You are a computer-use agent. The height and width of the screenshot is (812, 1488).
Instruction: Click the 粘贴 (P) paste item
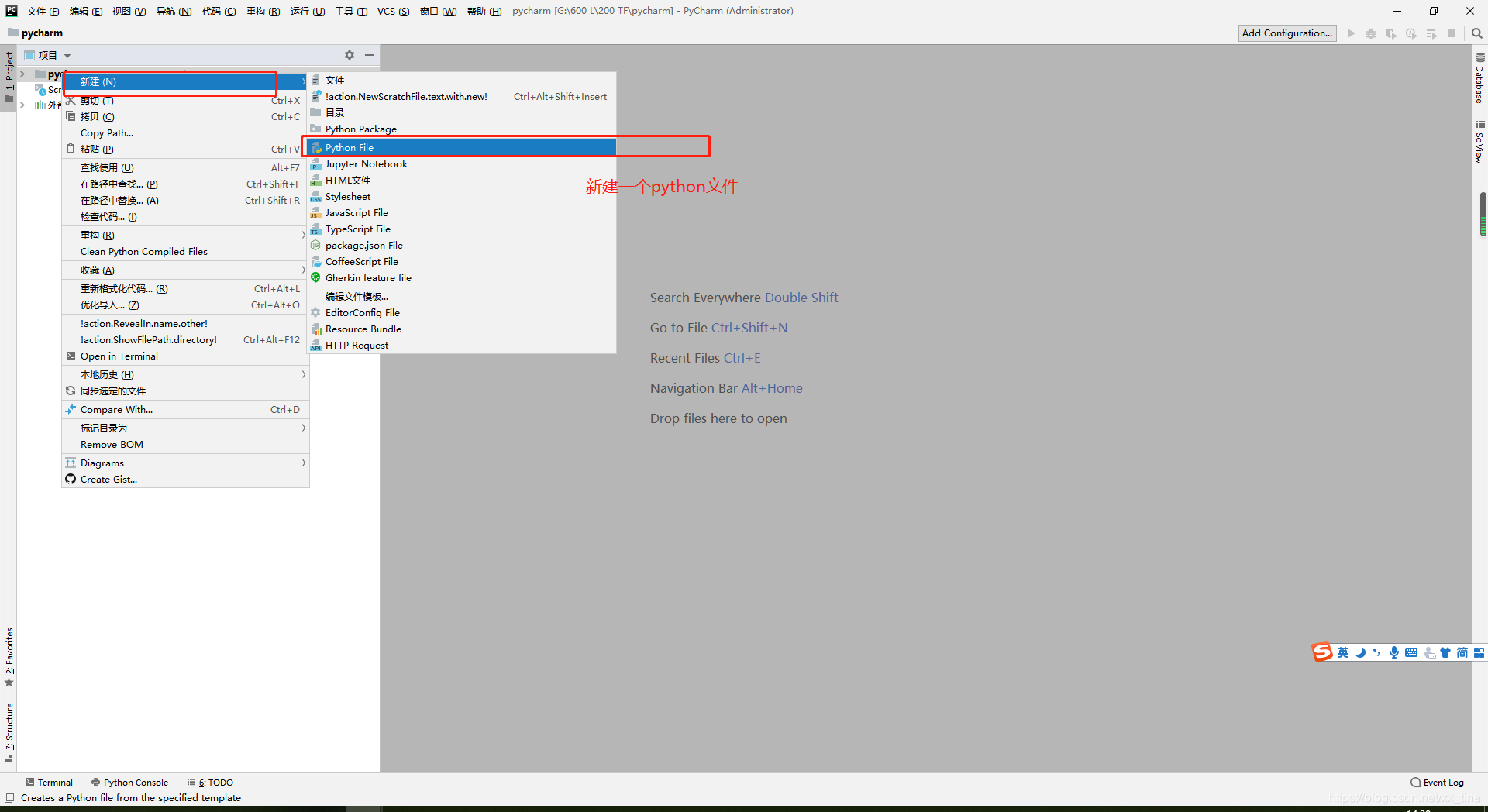tap(185, 150)
